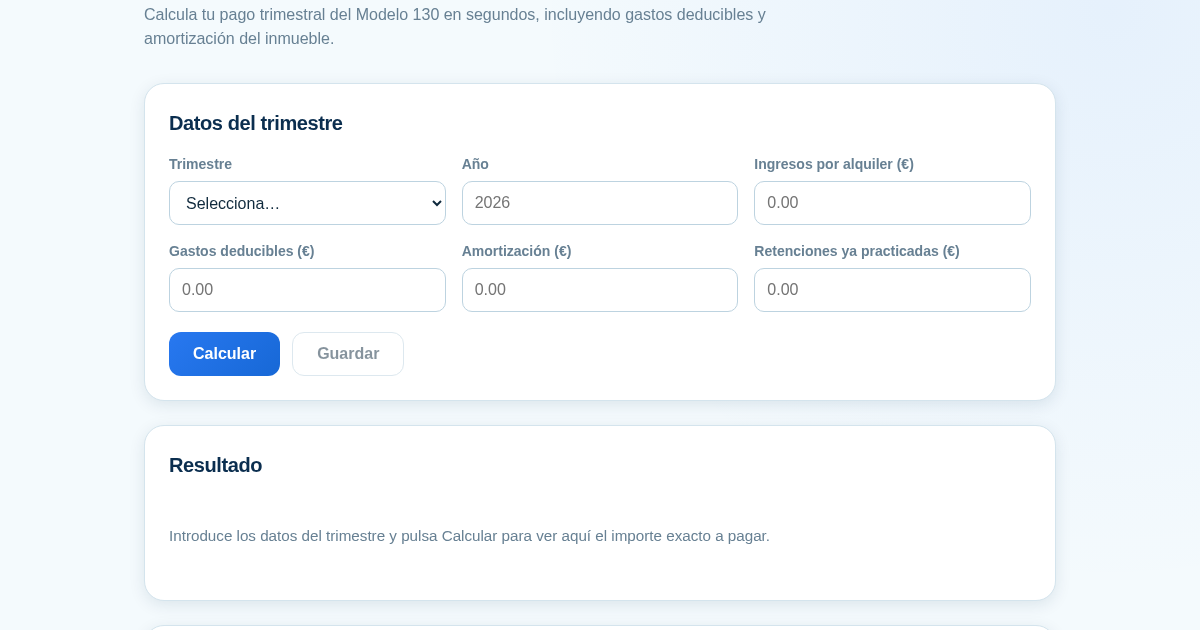Open the Trimestre dropdown

pyautogui.click(x=307, y=203)
